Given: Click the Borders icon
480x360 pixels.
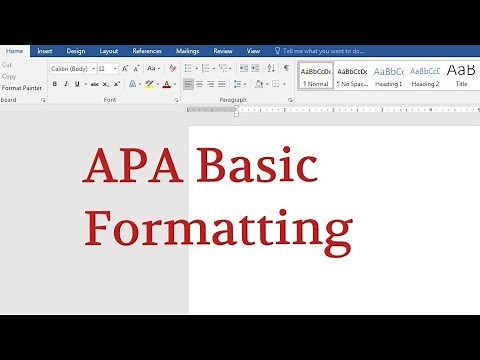Looking at the screenshot, I should 276,84.
